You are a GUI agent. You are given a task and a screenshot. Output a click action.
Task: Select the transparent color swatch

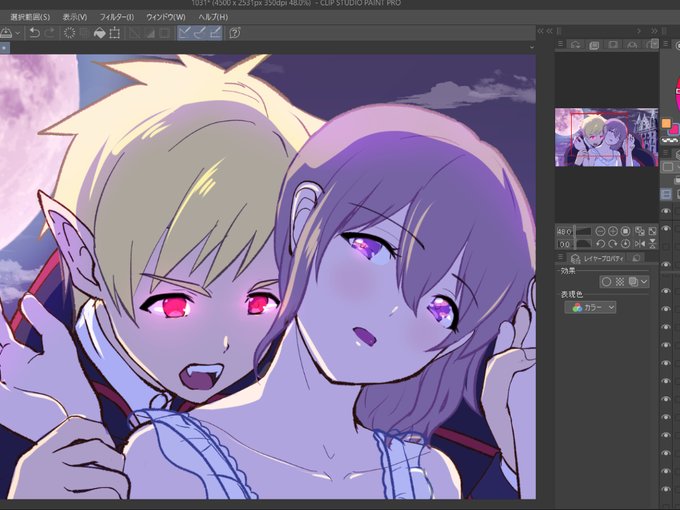pyautogui.click(x=670, y=140)
